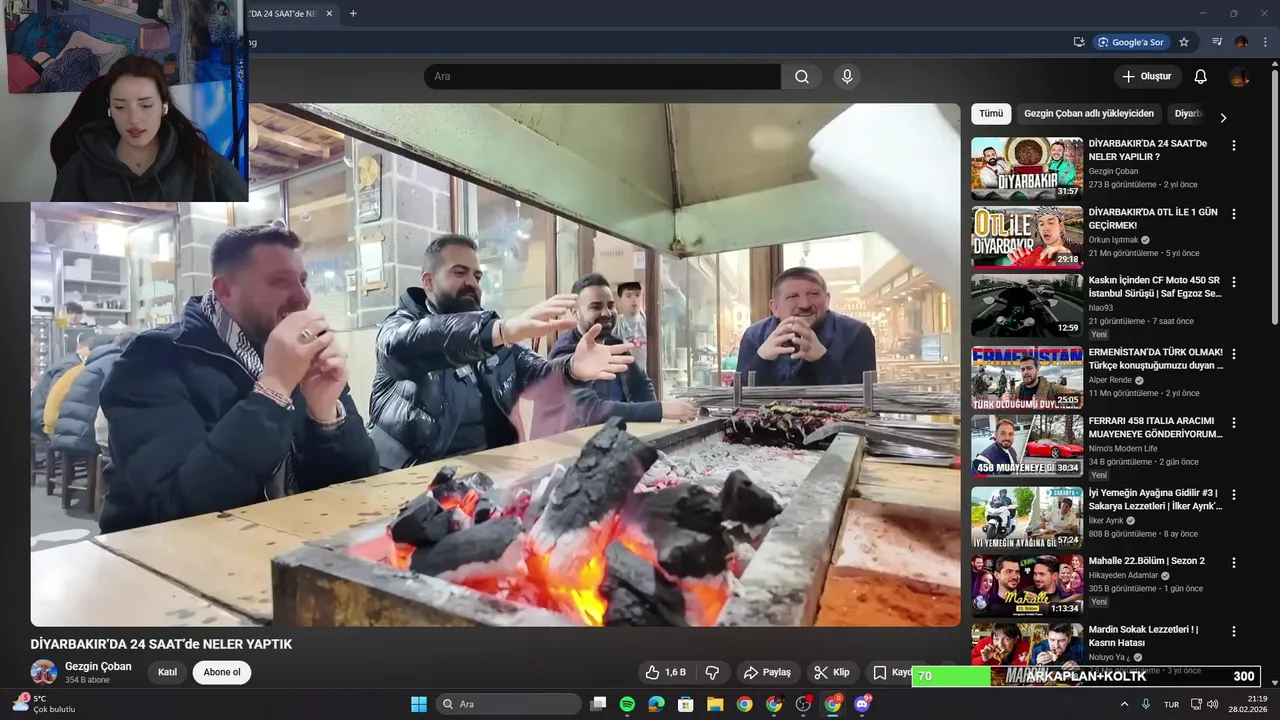
Task: Subscribe with the Abone ol button
Action: click(222, 672)
